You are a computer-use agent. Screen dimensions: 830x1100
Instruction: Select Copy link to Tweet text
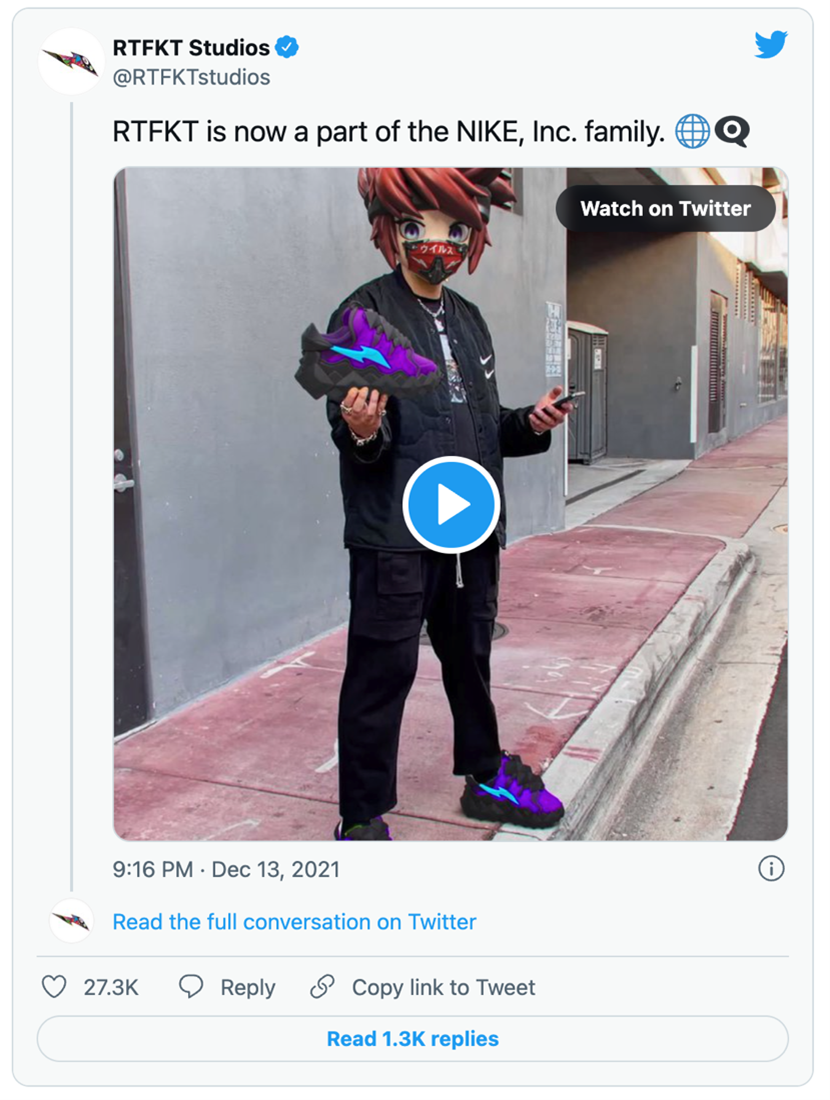click(x=443, y=988)
